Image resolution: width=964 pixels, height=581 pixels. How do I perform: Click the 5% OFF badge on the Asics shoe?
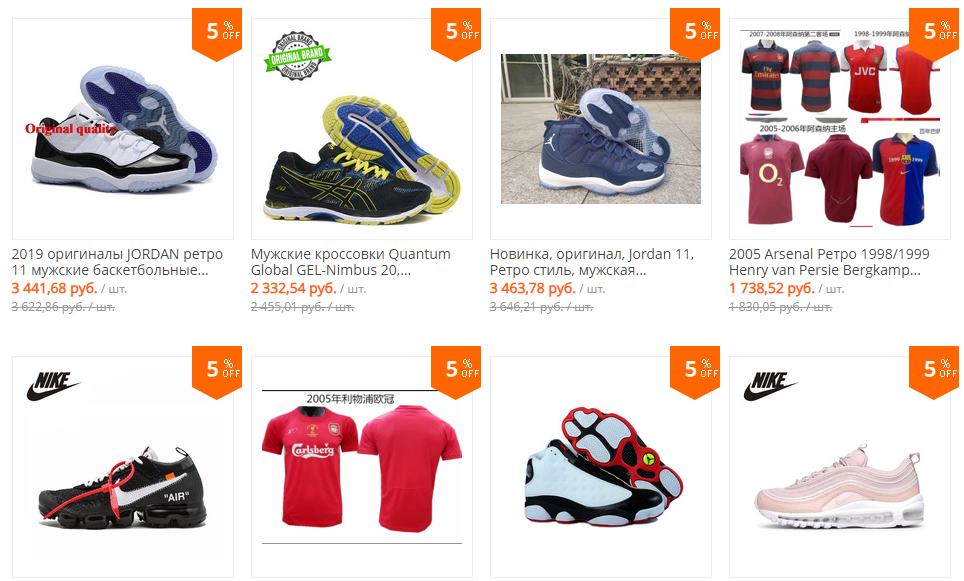tap(456, 34)
